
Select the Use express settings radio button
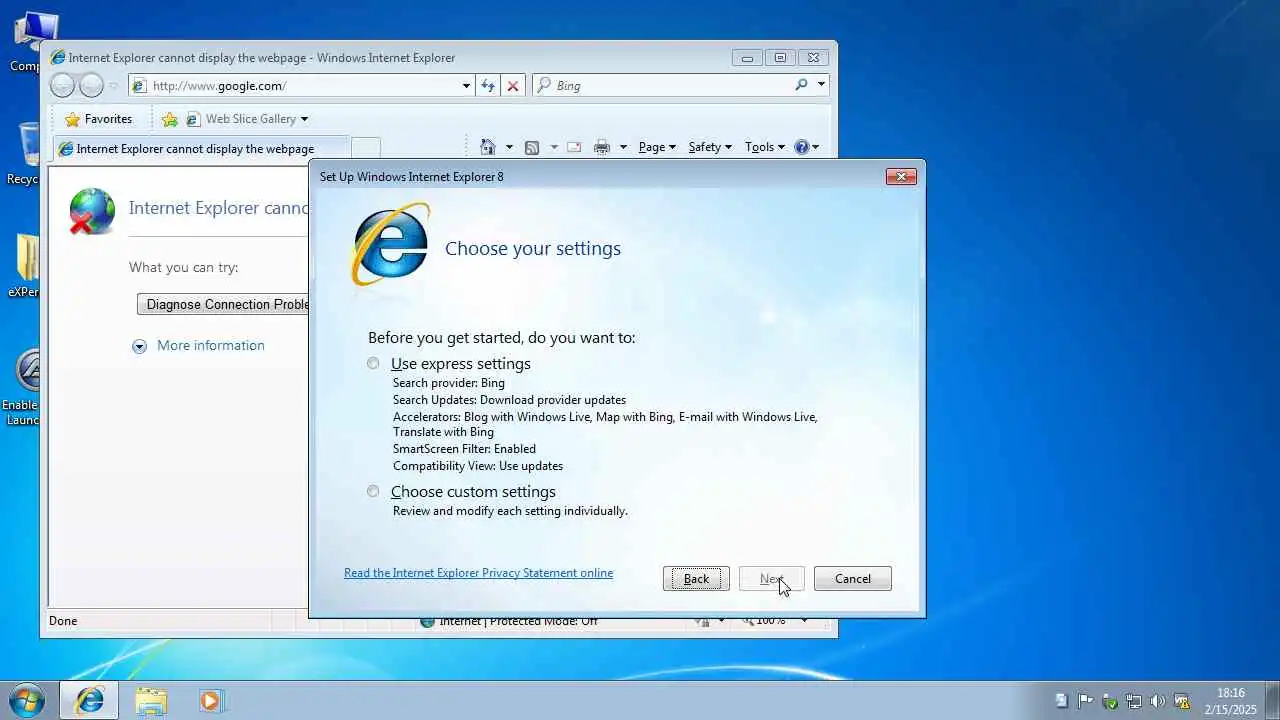[373, 364]
